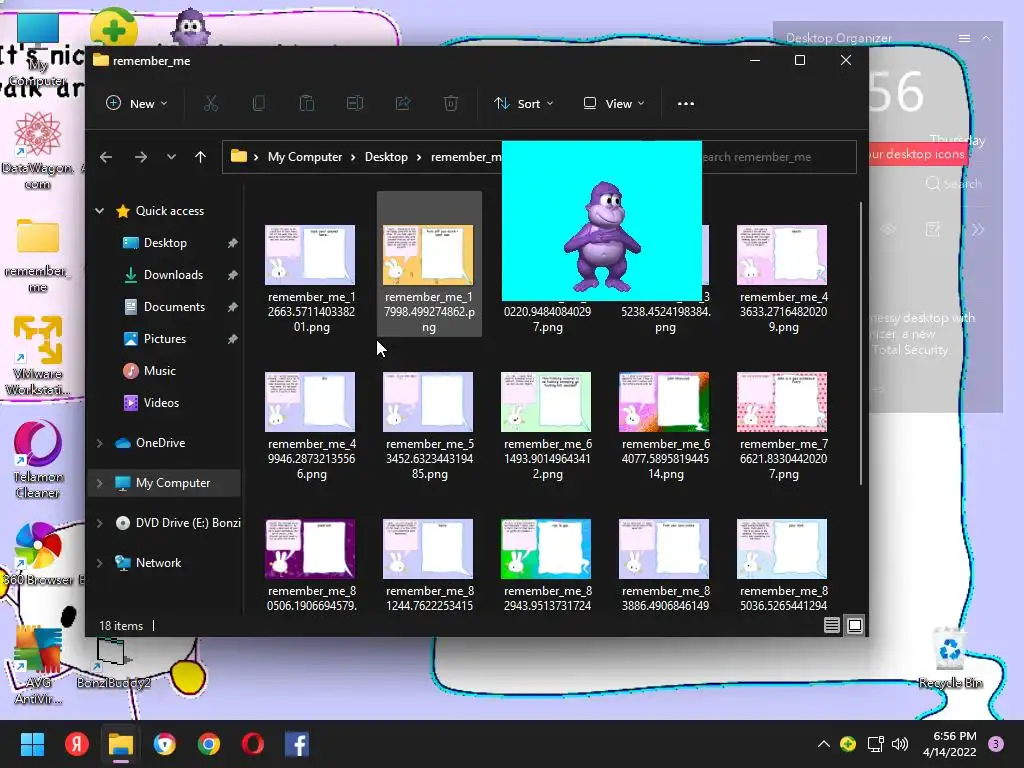Open Opera browser from taskbar

point(253,744)
